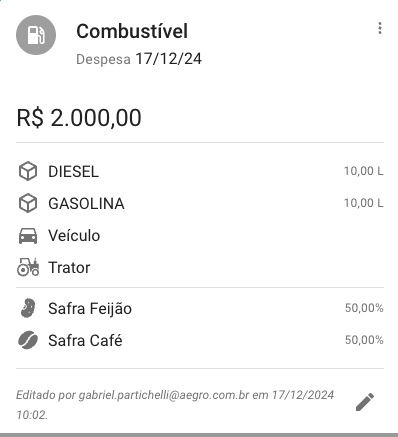398x437 pixels.
Task: Click the coffee bean icon for Safra Café
Action: (28, 340)
